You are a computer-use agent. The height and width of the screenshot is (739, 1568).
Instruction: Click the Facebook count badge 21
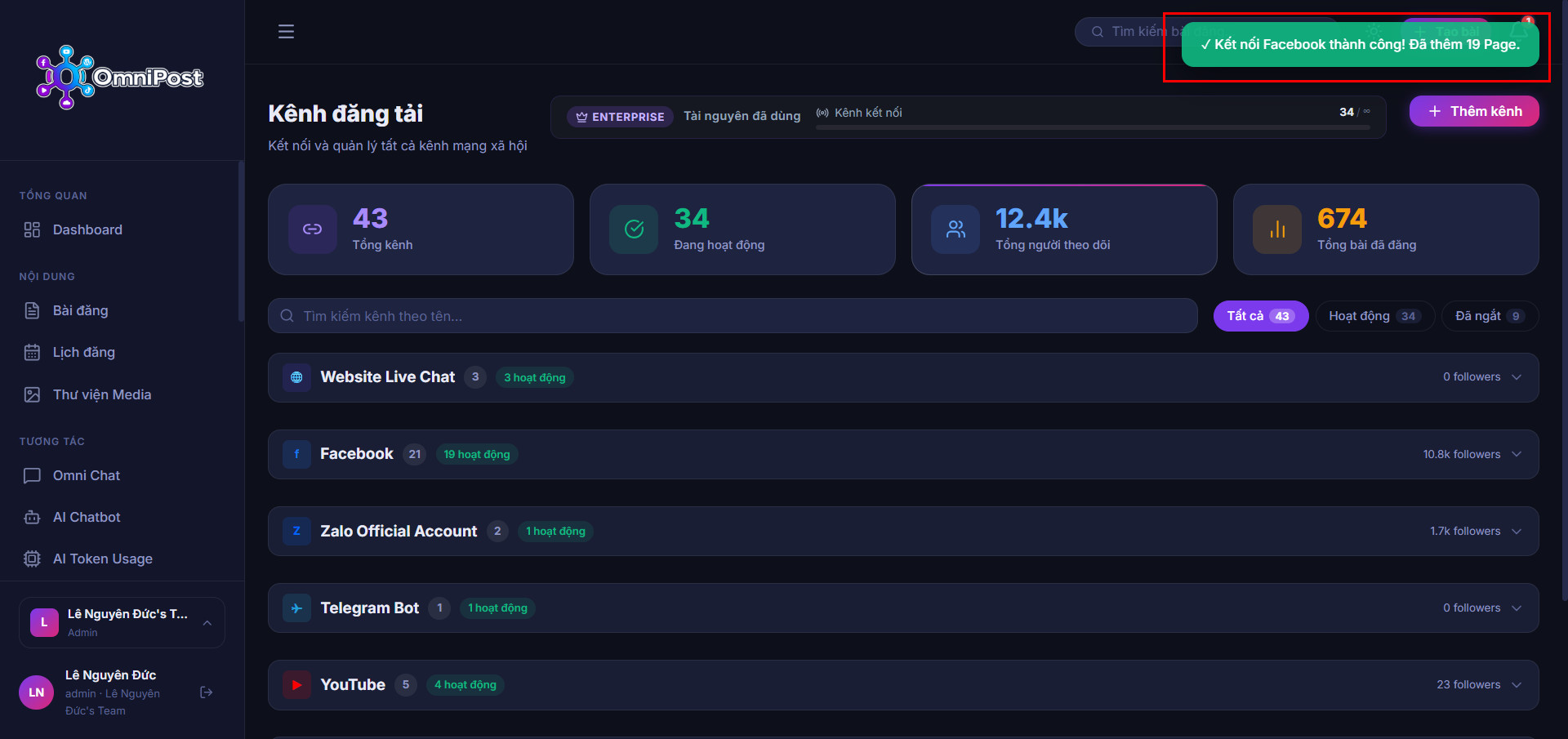(x=415, y=454)
